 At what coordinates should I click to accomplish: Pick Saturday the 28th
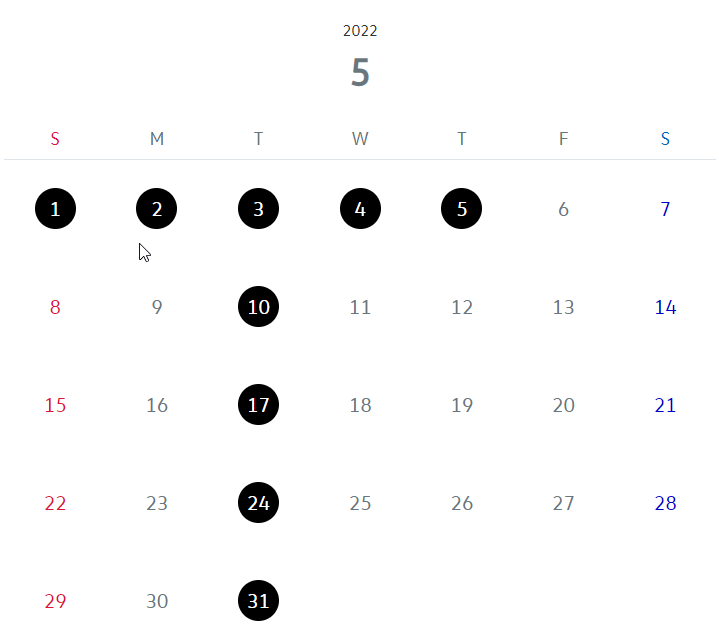click(x=665, y=503)
